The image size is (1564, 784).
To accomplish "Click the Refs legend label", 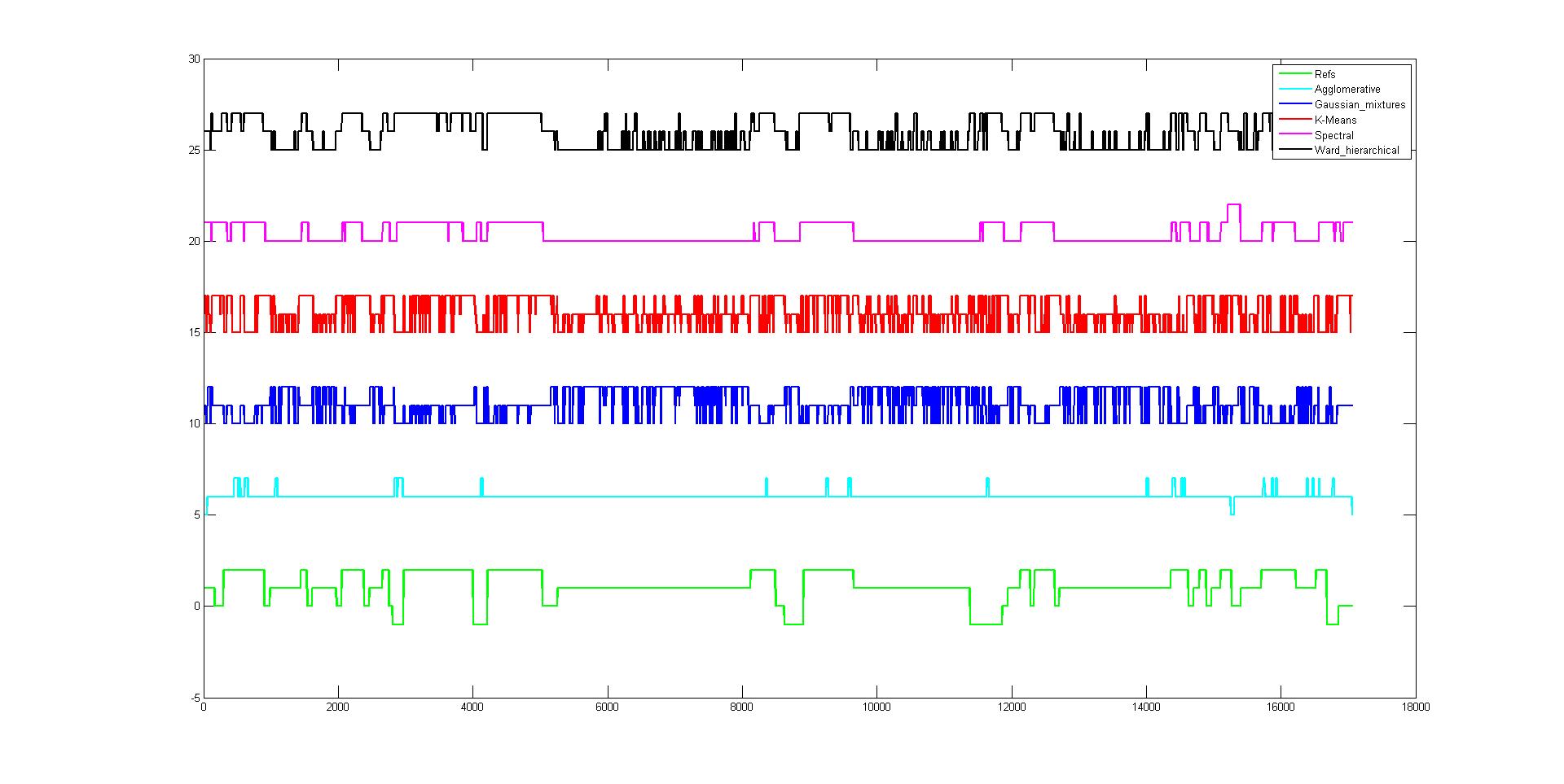I will point(1325,74).
